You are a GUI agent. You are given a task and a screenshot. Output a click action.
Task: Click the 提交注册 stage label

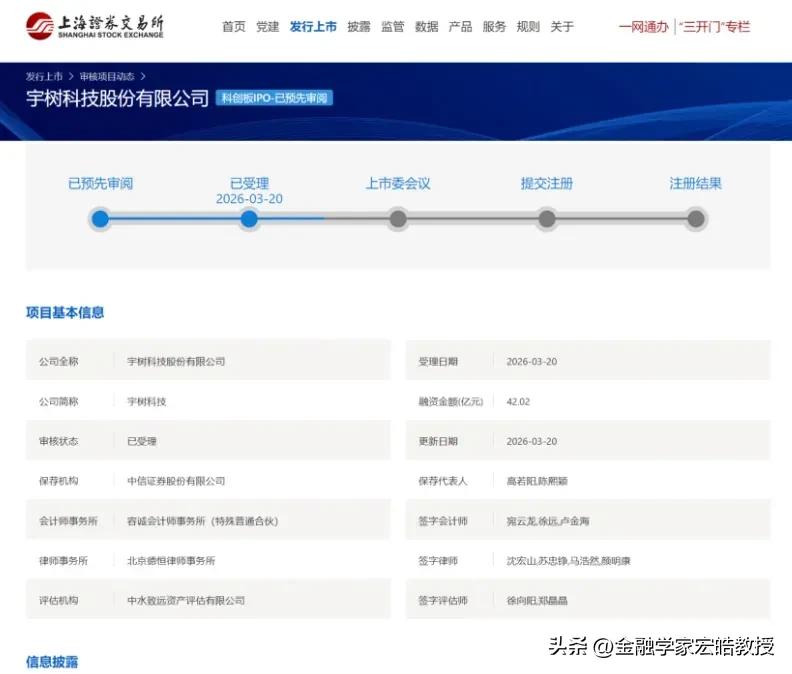(547, 183)
